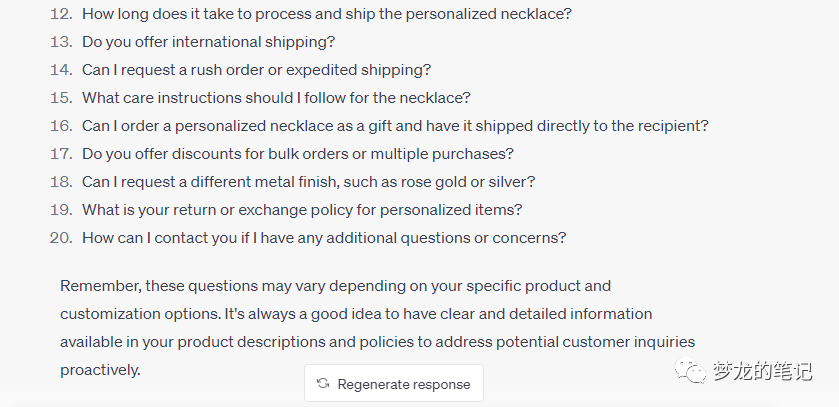Image resolution: width=839 pixels, height=407 pixels.
Task: Click list number 12
Action: tap(61, 14)
